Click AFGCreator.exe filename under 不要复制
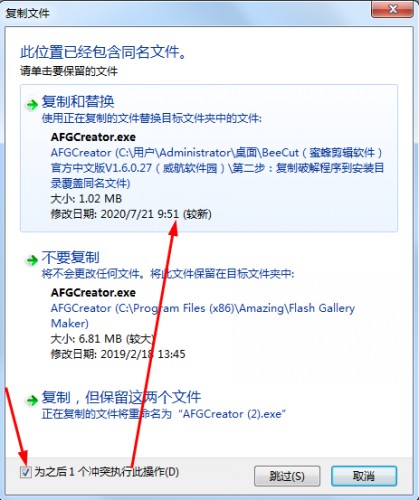 (x=93, y=292)
